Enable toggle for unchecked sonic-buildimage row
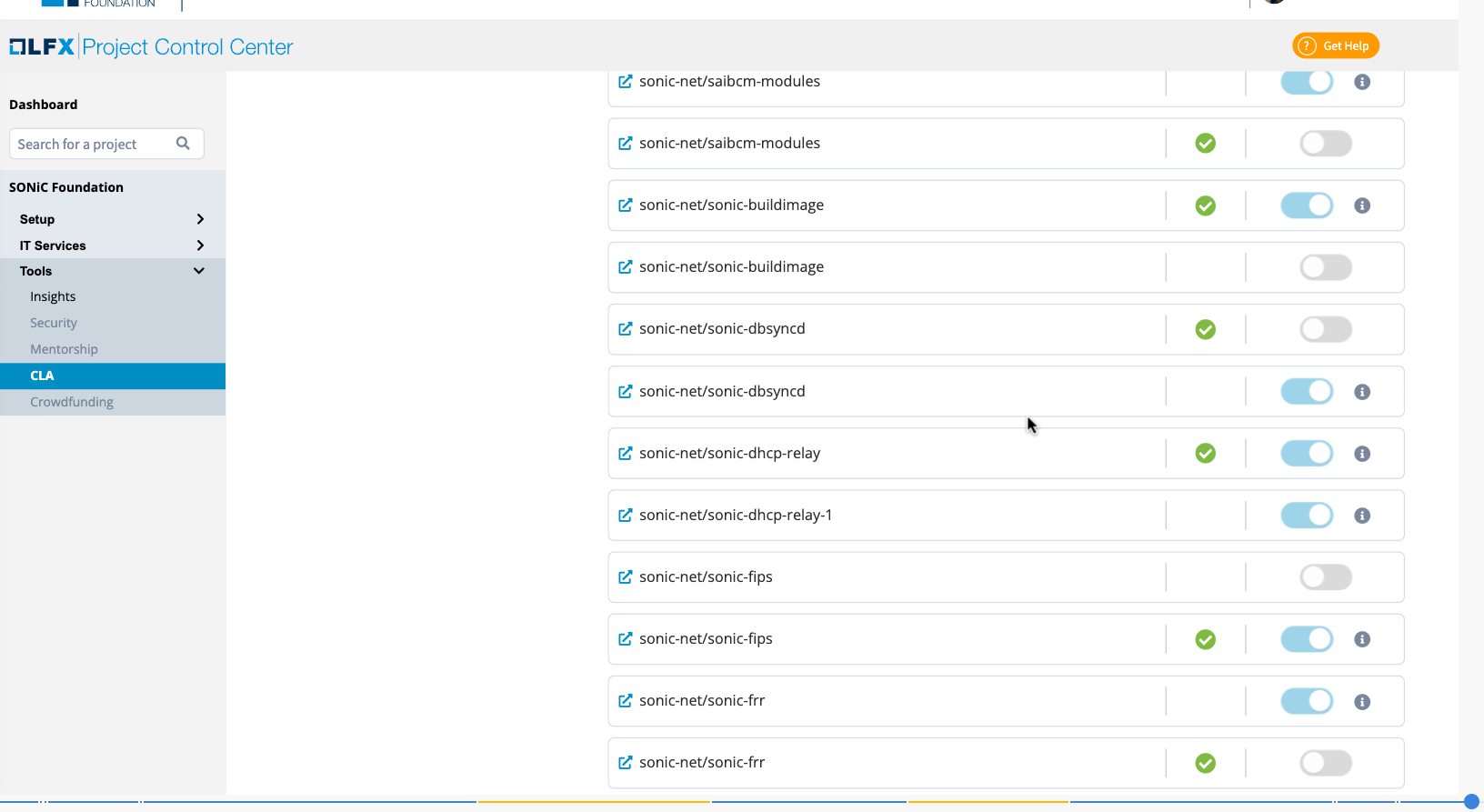The height and width of the screenshot is (812, 1484). (1326, 267)
